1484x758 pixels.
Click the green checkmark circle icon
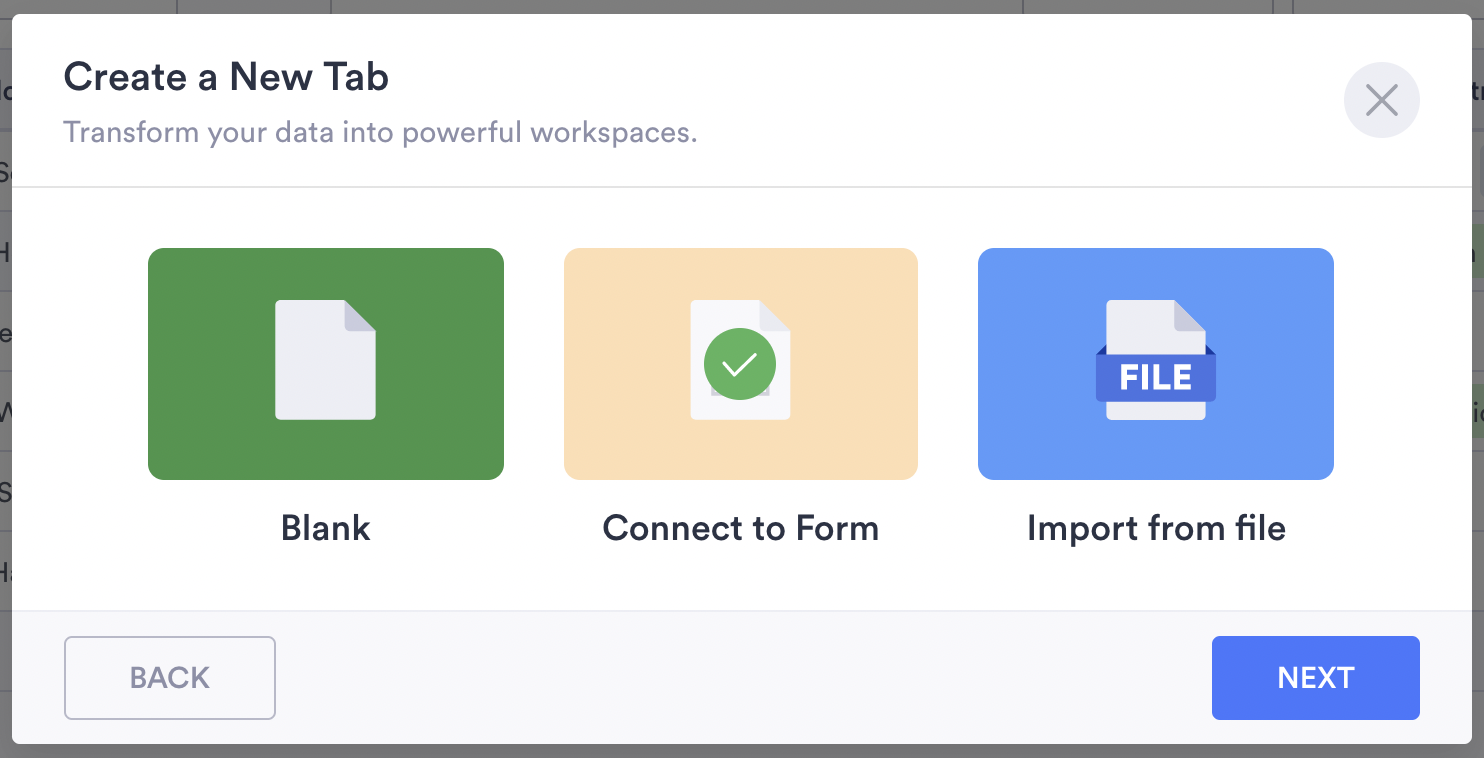pos(739,363)
